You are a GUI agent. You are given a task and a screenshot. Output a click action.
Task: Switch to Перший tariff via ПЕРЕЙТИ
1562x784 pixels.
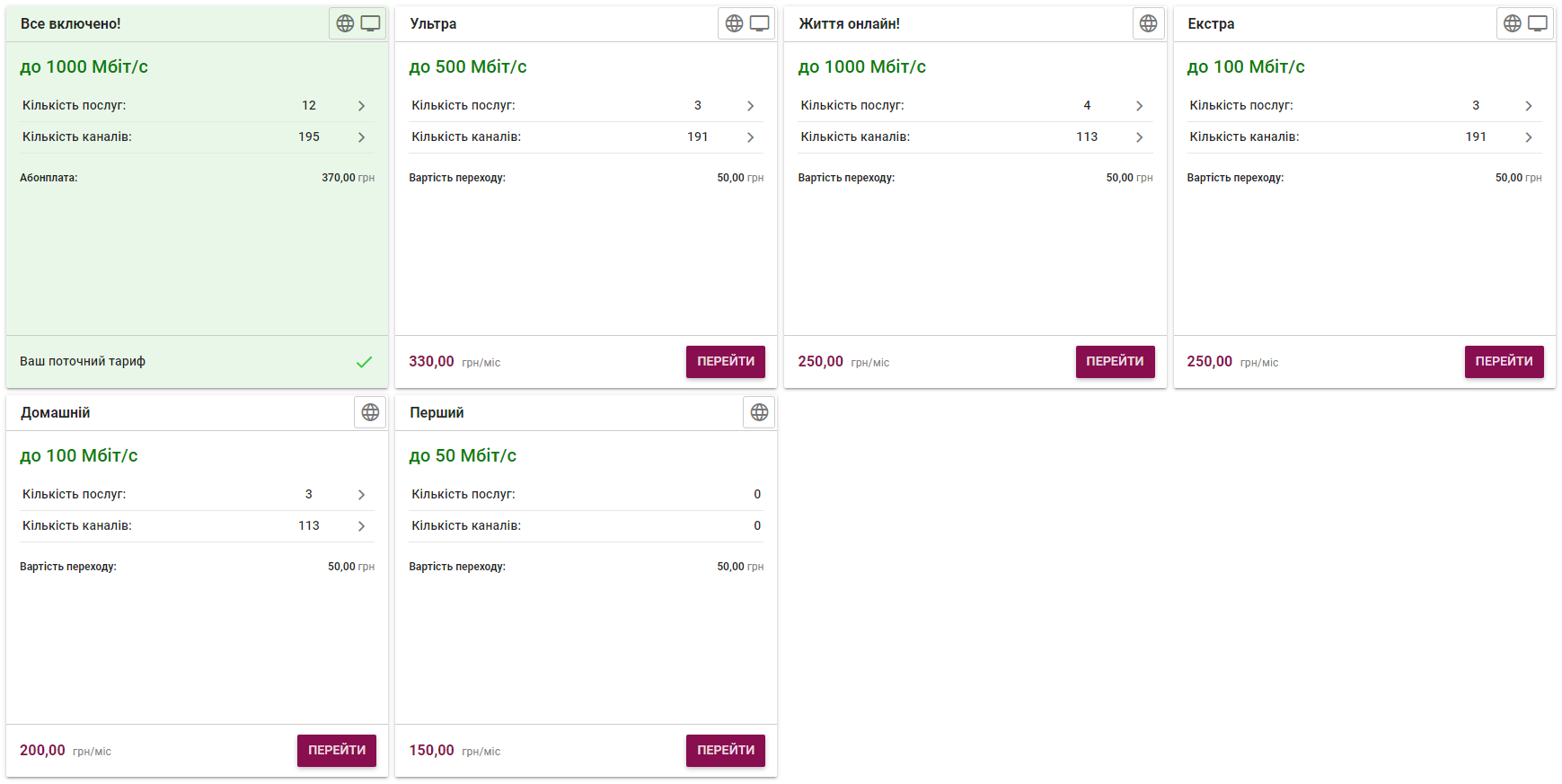726,751
